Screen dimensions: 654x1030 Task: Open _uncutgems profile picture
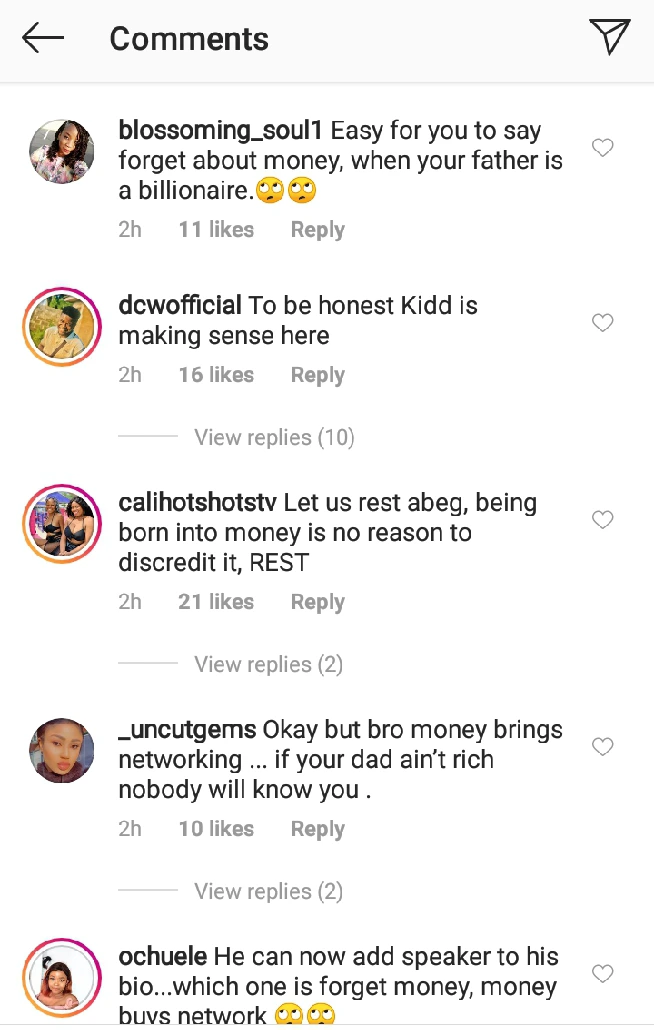(61, 751)
